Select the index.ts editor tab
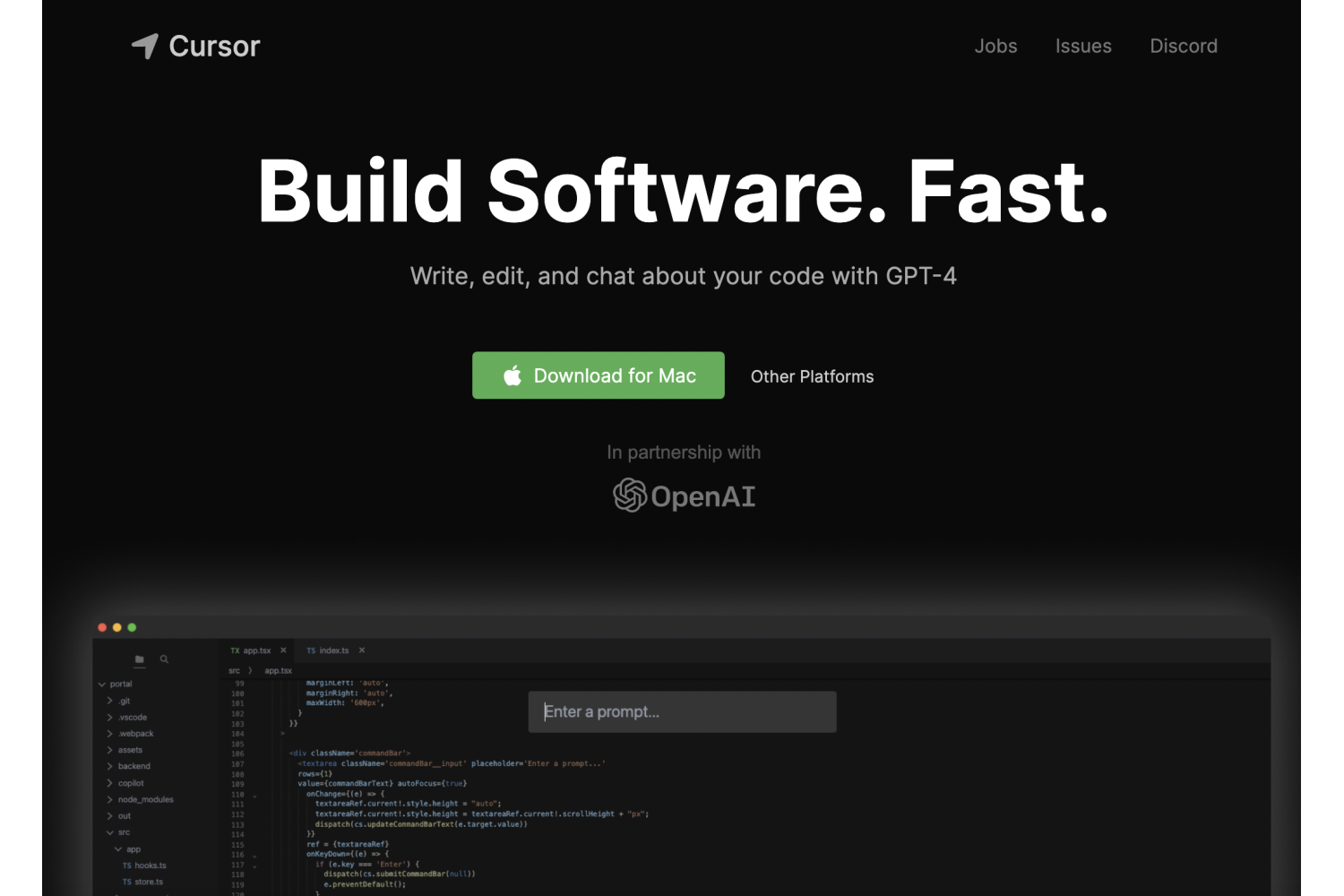 point(328,650)
